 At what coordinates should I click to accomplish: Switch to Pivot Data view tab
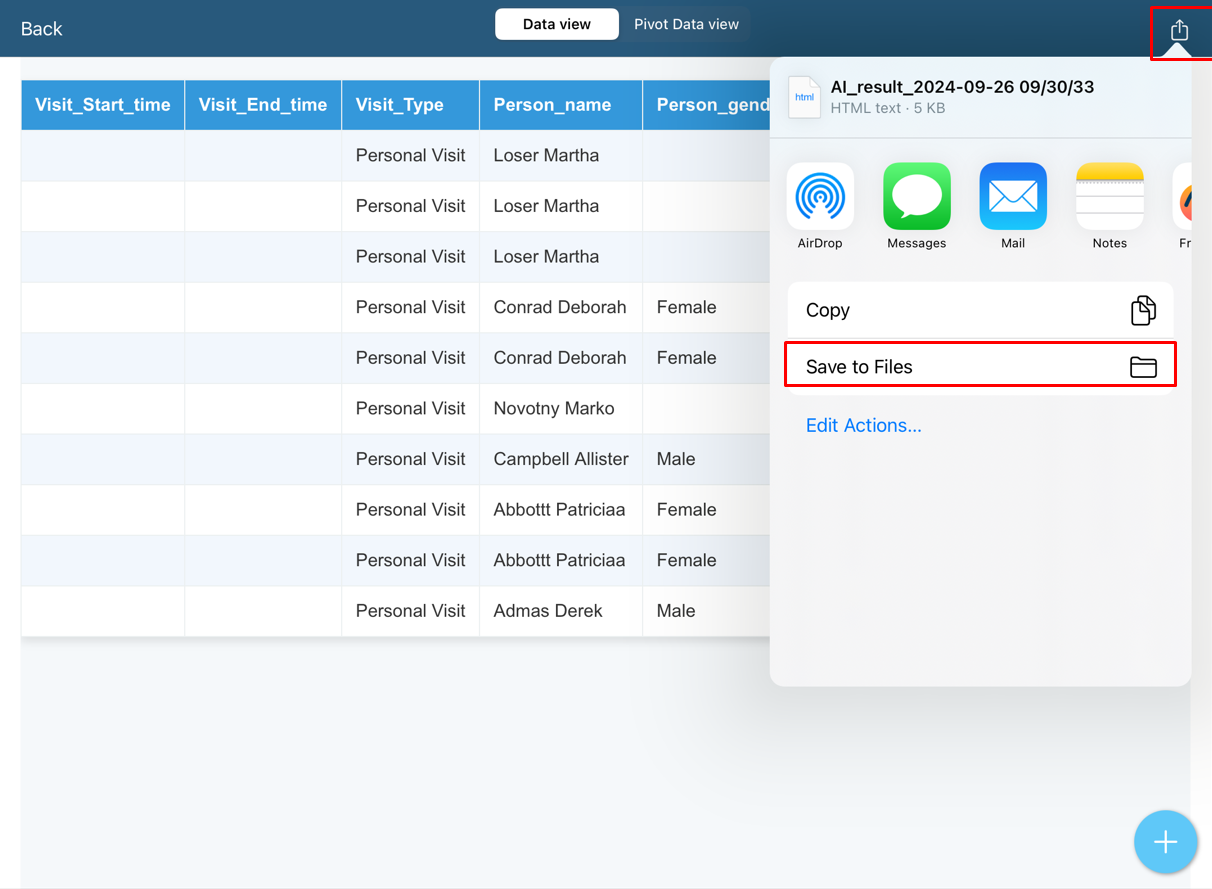click(x=686, y=24)
